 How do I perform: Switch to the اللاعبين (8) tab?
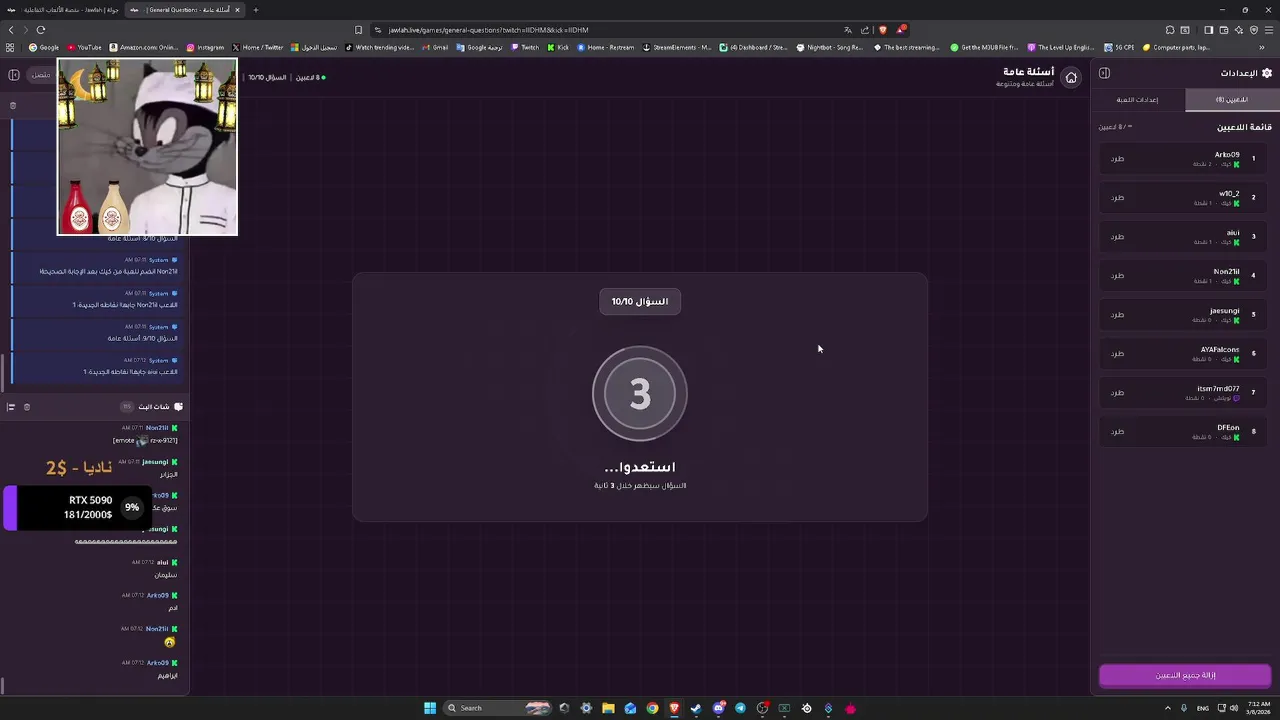coord(1232,100)
